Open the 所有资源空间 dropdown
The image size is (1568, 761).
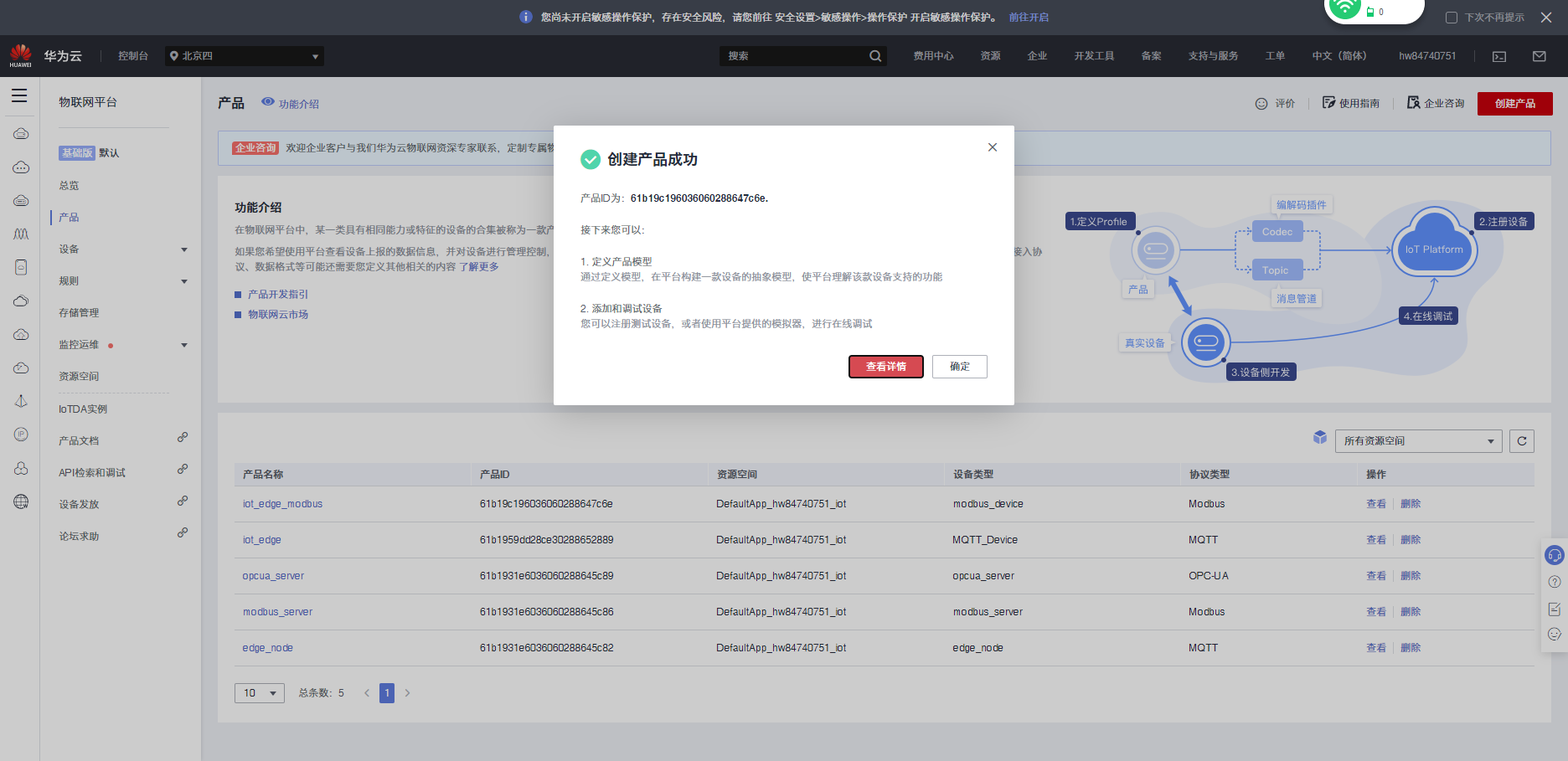click(1419, 441)
